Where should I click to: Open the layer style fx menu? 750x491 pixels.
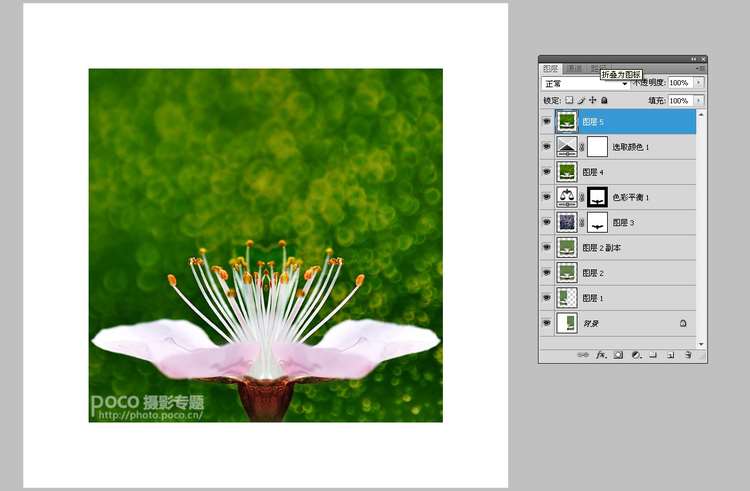(x=601, y=354)
